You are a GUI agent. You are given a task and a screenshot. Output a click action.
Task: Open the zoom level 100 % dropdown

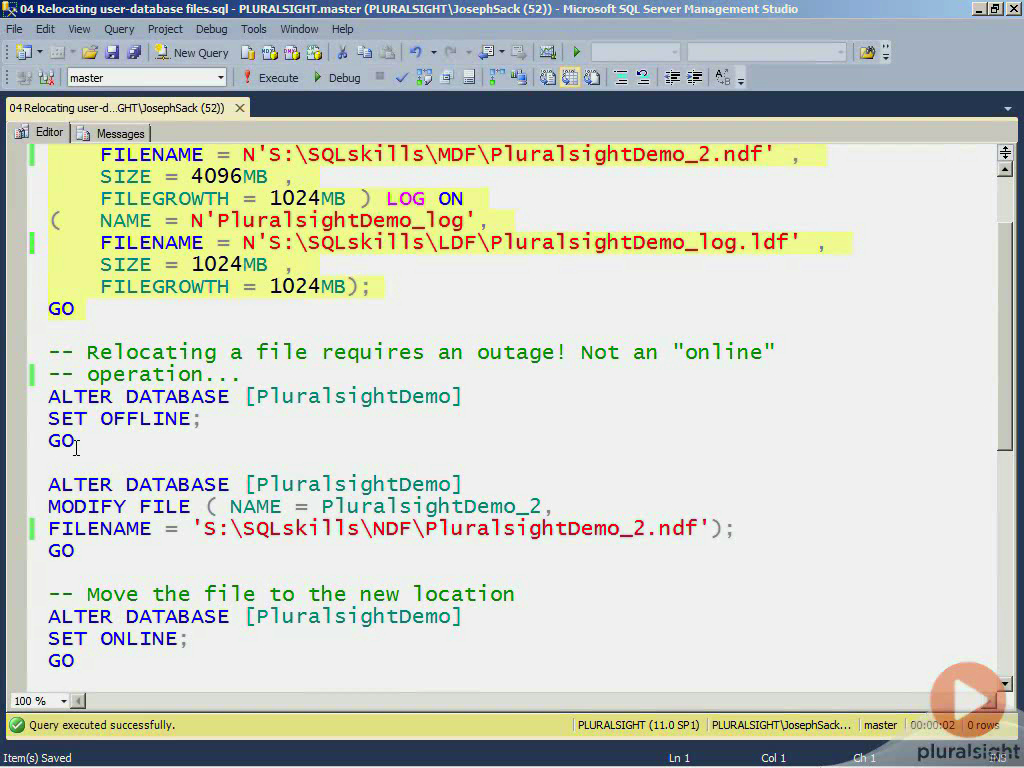[x=63, y=701]
